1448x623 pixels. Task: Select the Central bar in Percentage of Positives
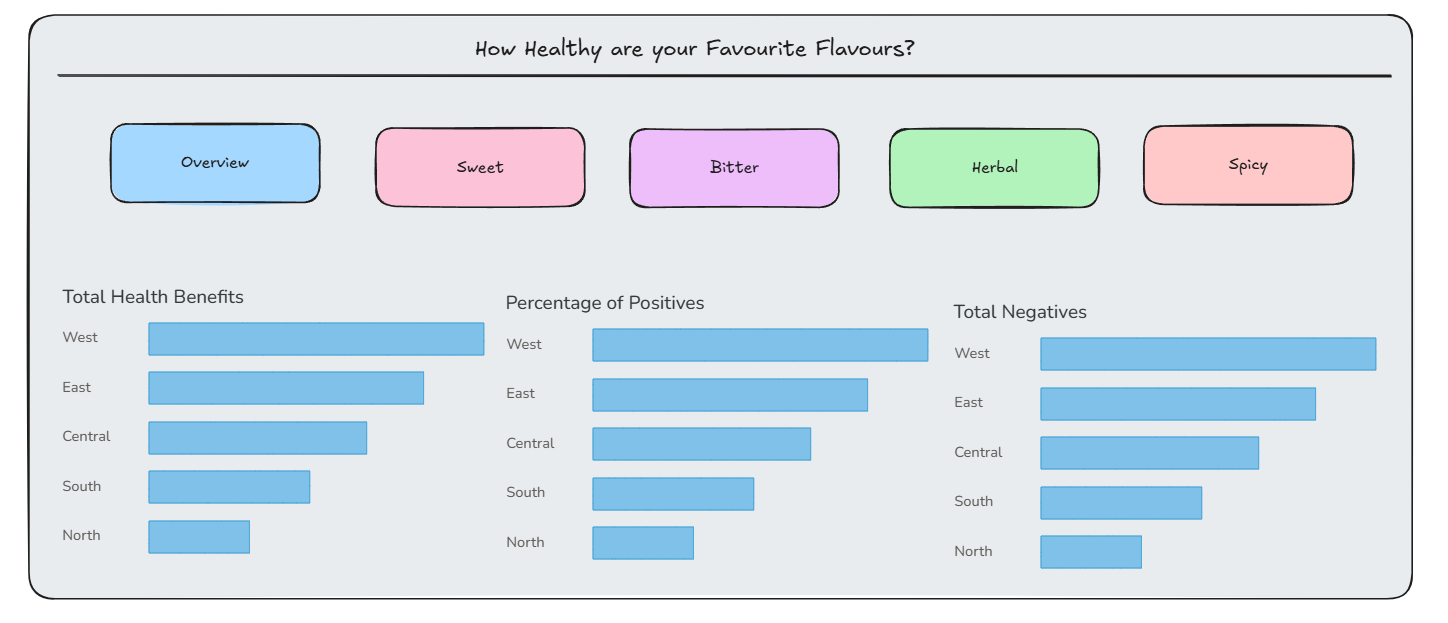coord(702,444)
